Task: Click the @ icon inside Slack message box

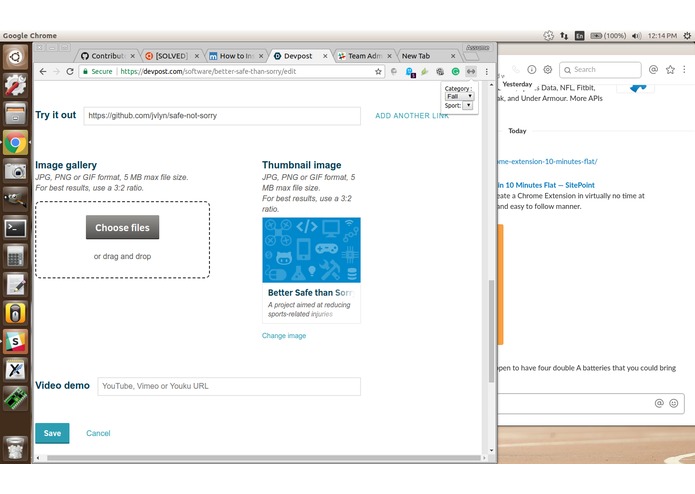Action: [659, 403]
